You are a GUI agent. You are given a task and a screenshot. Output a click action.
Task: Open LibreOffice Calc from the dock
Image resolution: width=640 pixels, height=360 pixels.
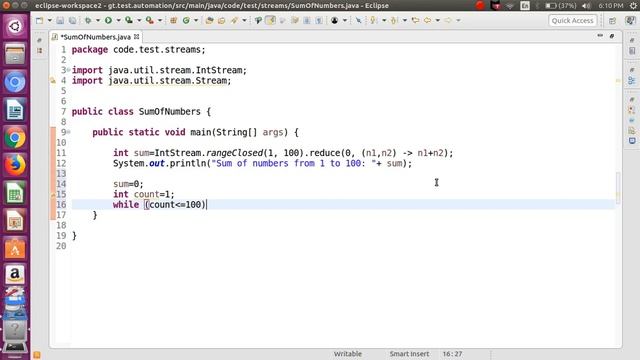pos(15,193)
